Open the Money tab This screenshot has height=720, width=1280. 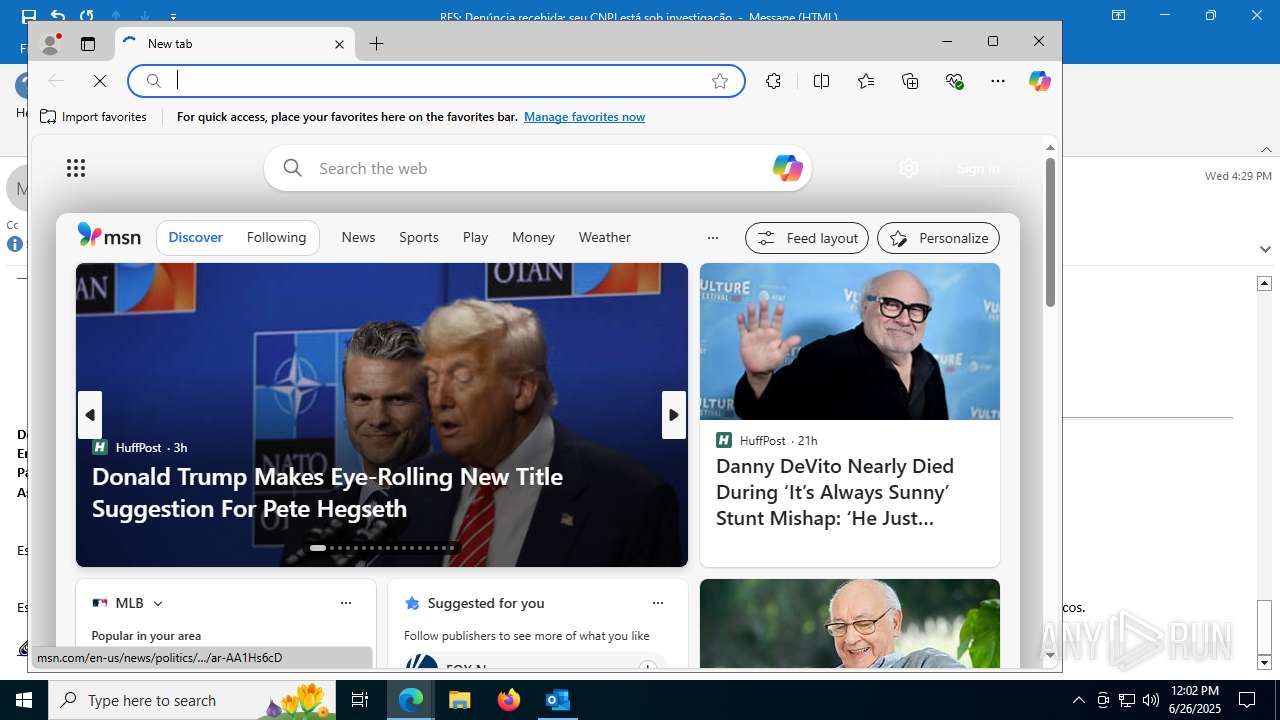point(533,237)
